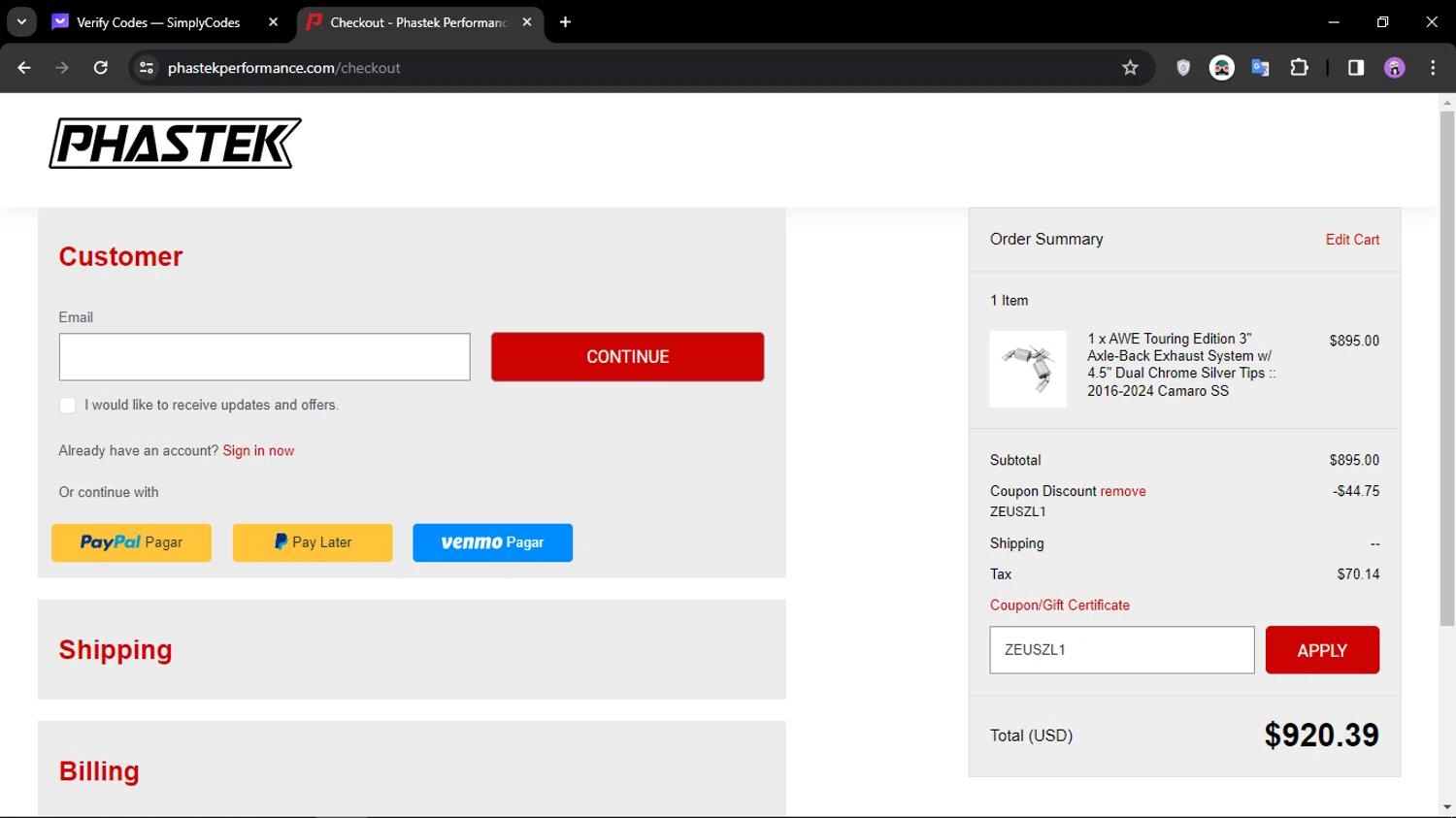This screenshot has height=818, width=1456.
Task: Click the Tax amount $70.14
Action: click(1358, 574)
